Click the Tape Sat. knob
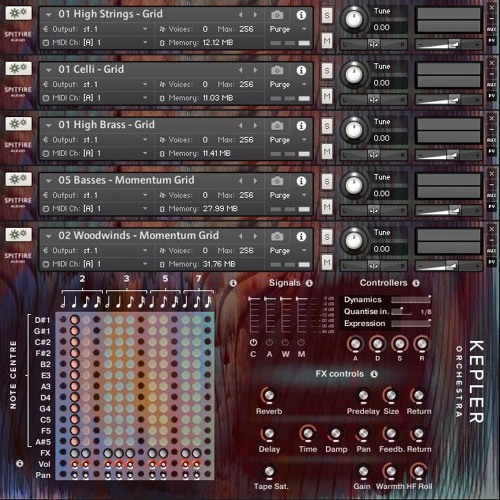Screen dimensions: 500x500 [x=269, y=471]
